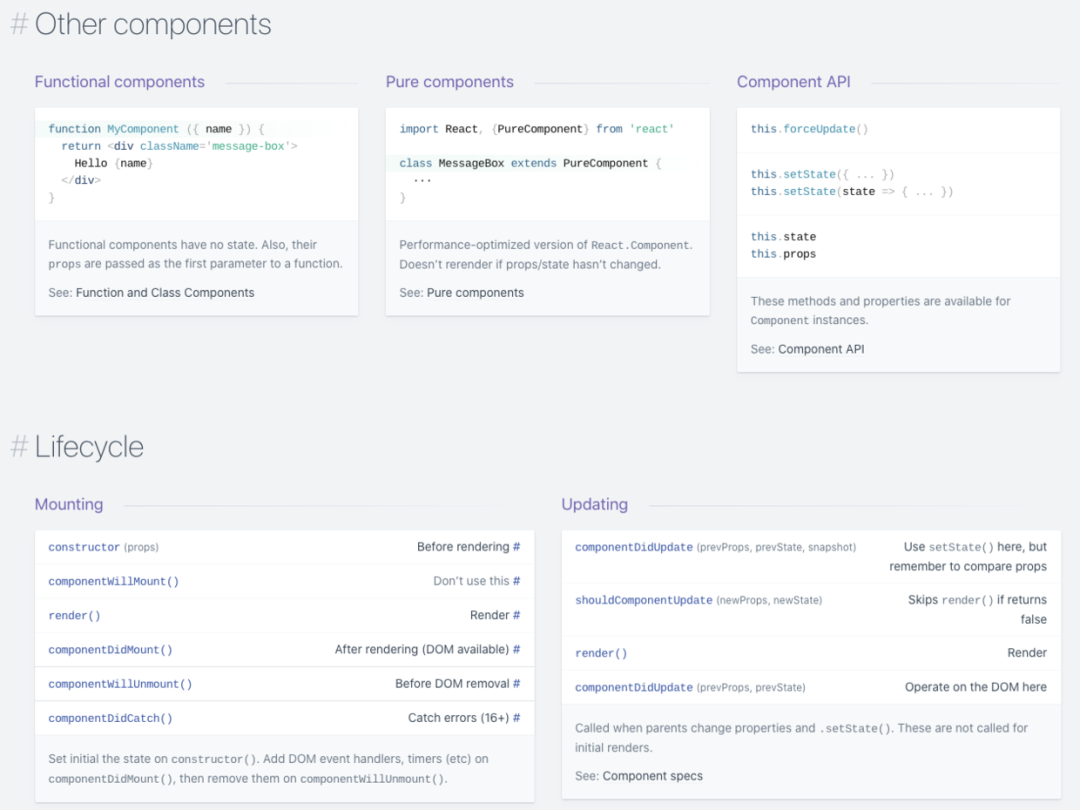Open the 'Component specs' link

[x=652, y=776]
